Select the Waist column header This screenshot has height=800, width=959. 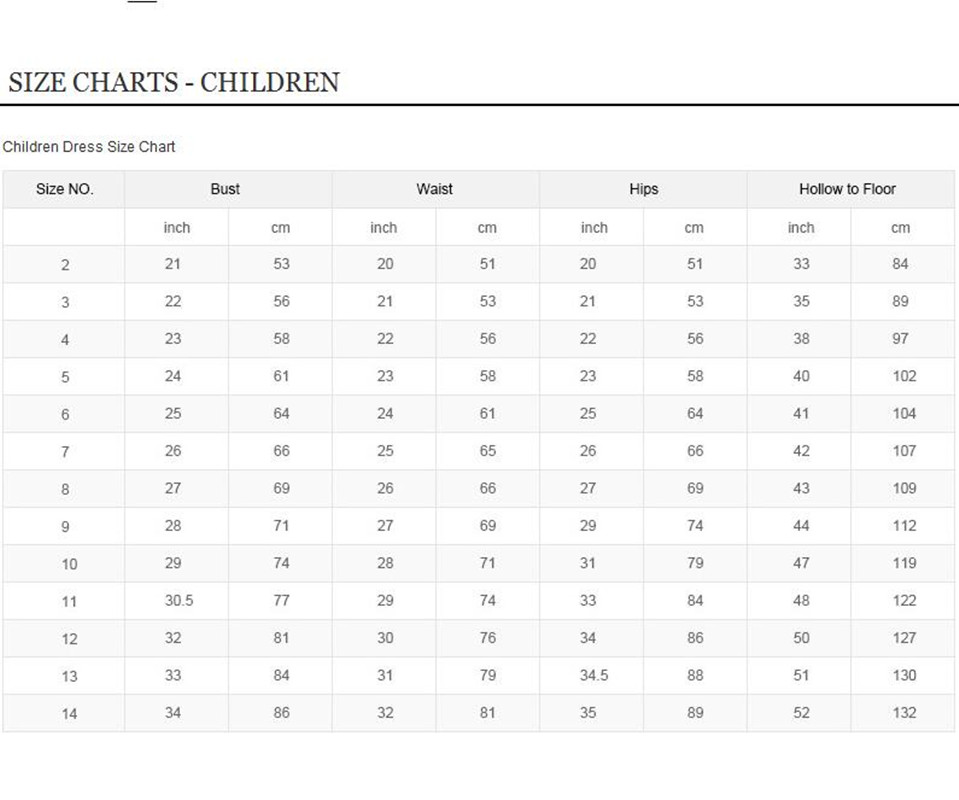tap(434, 189)
